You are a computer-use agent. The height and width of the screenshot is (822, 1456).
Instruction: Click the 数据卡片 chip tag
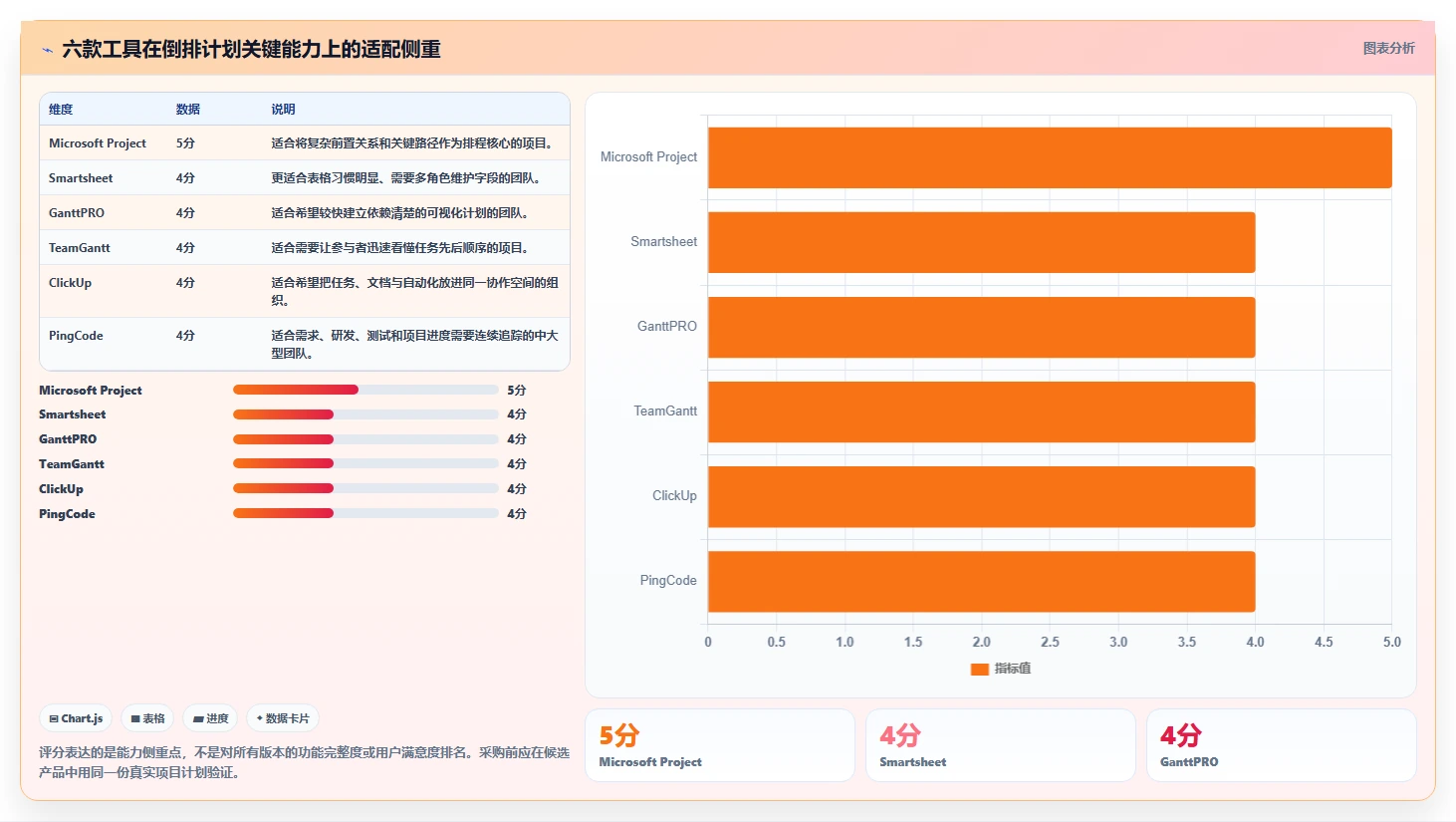tap(283, 718)
